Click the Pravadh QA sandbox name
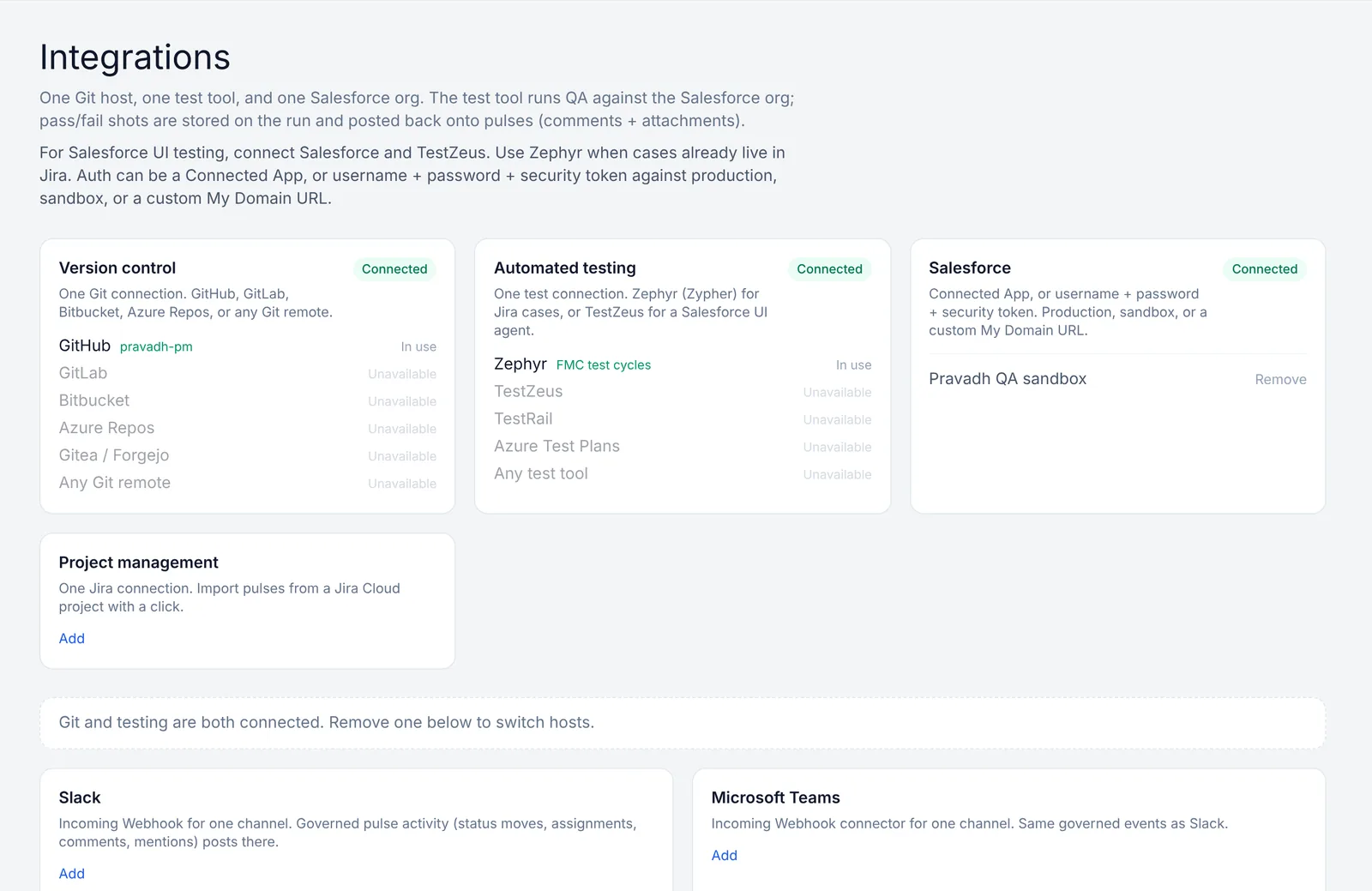1372x891 pixels. (1008, 378)
